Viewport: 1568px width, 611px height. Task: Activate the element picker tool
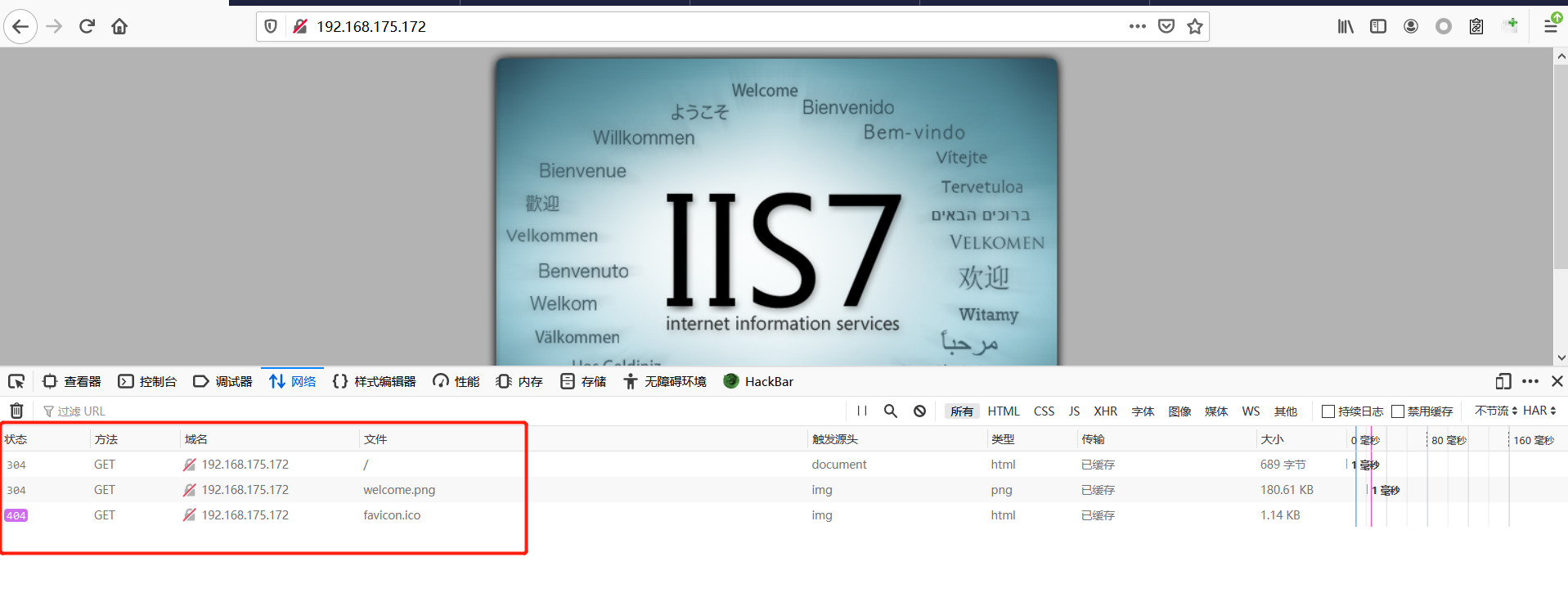click(16, 381)
